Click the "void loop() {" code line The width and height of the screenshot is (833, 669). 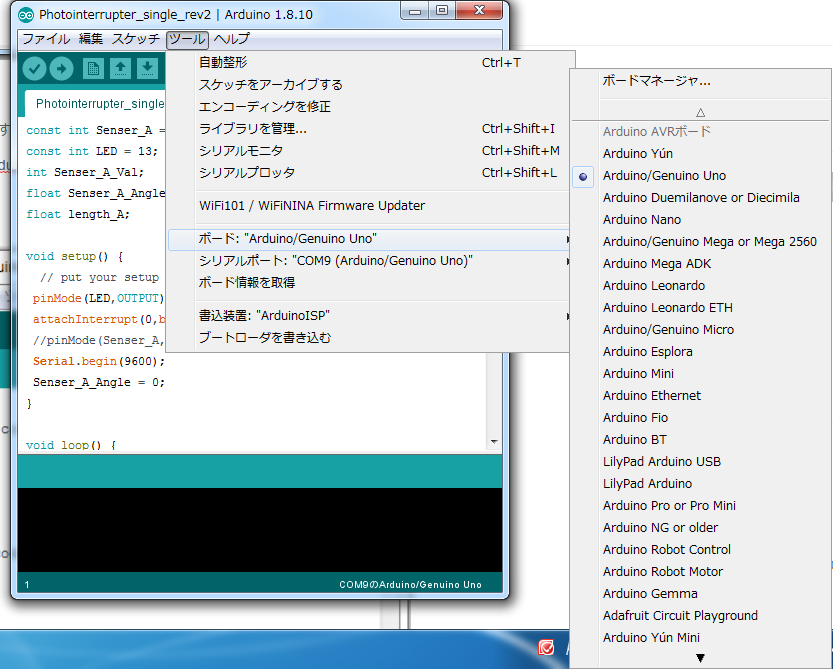(71, 445)
